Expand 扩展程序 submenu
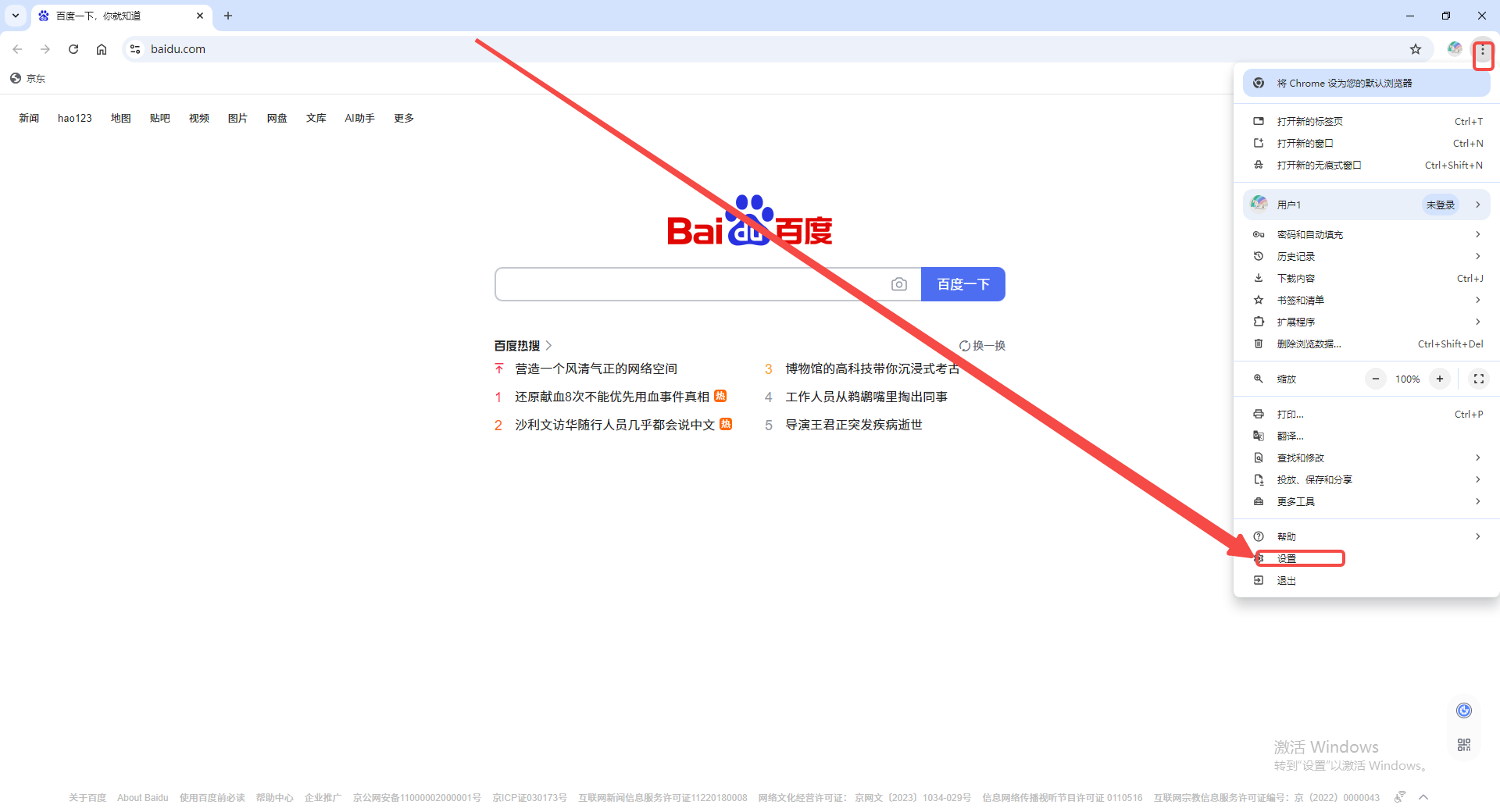The width and height of the screenshot is (1500, 812). (1366, 322)
